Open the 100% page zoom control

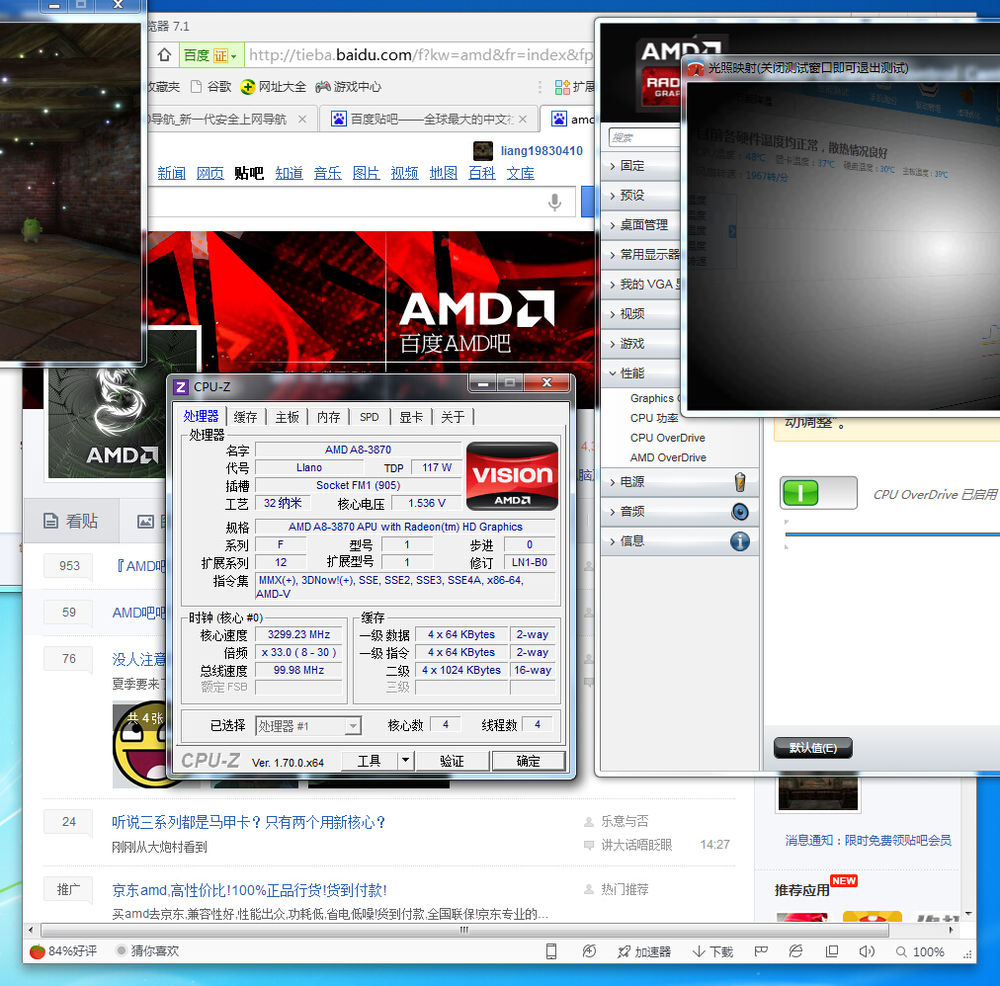pos(920,952)
